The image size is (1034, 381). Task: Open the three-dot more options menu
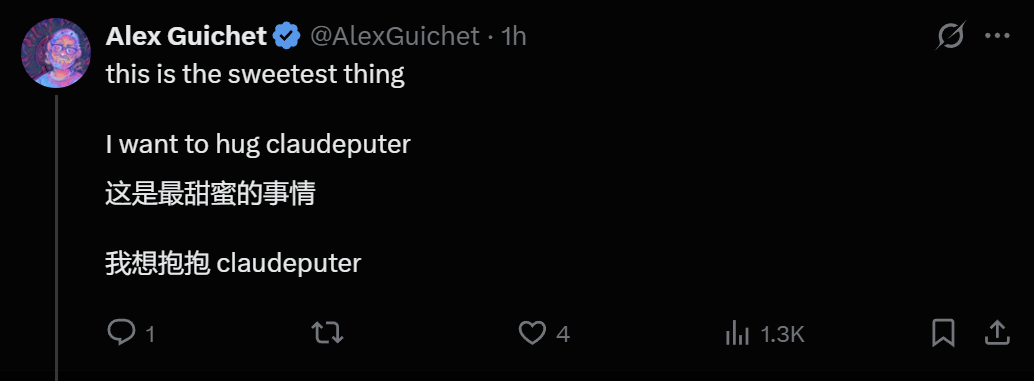pyautogui.click(x=997, y=36)
